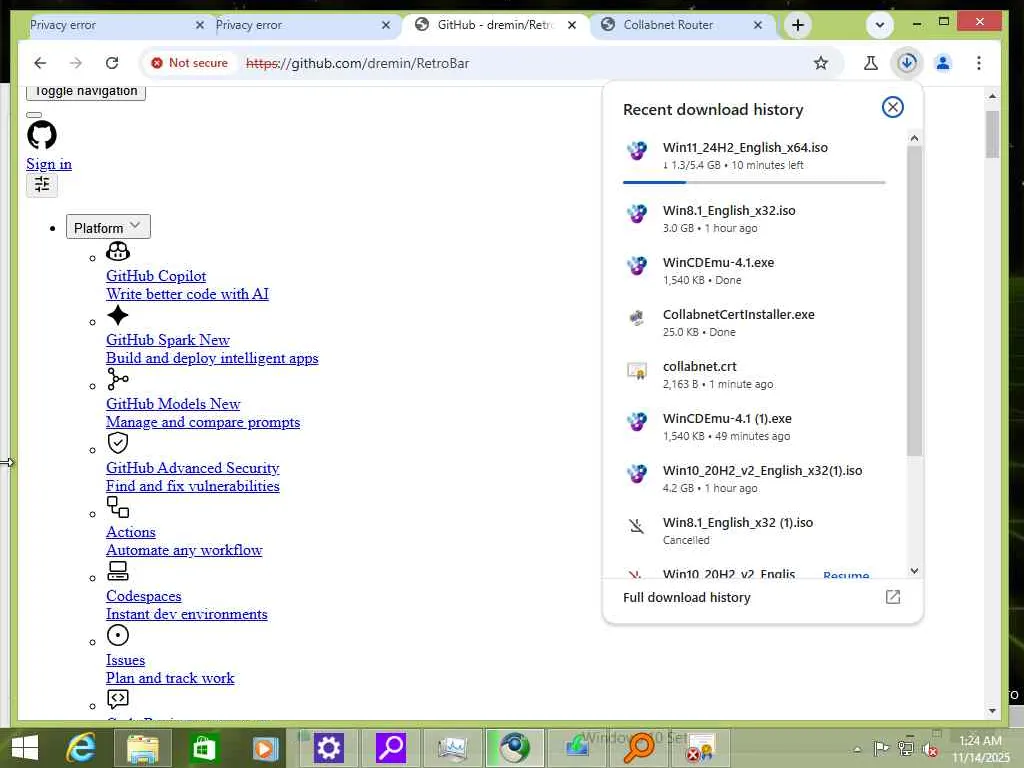Open the Issues link

(125, 660)
